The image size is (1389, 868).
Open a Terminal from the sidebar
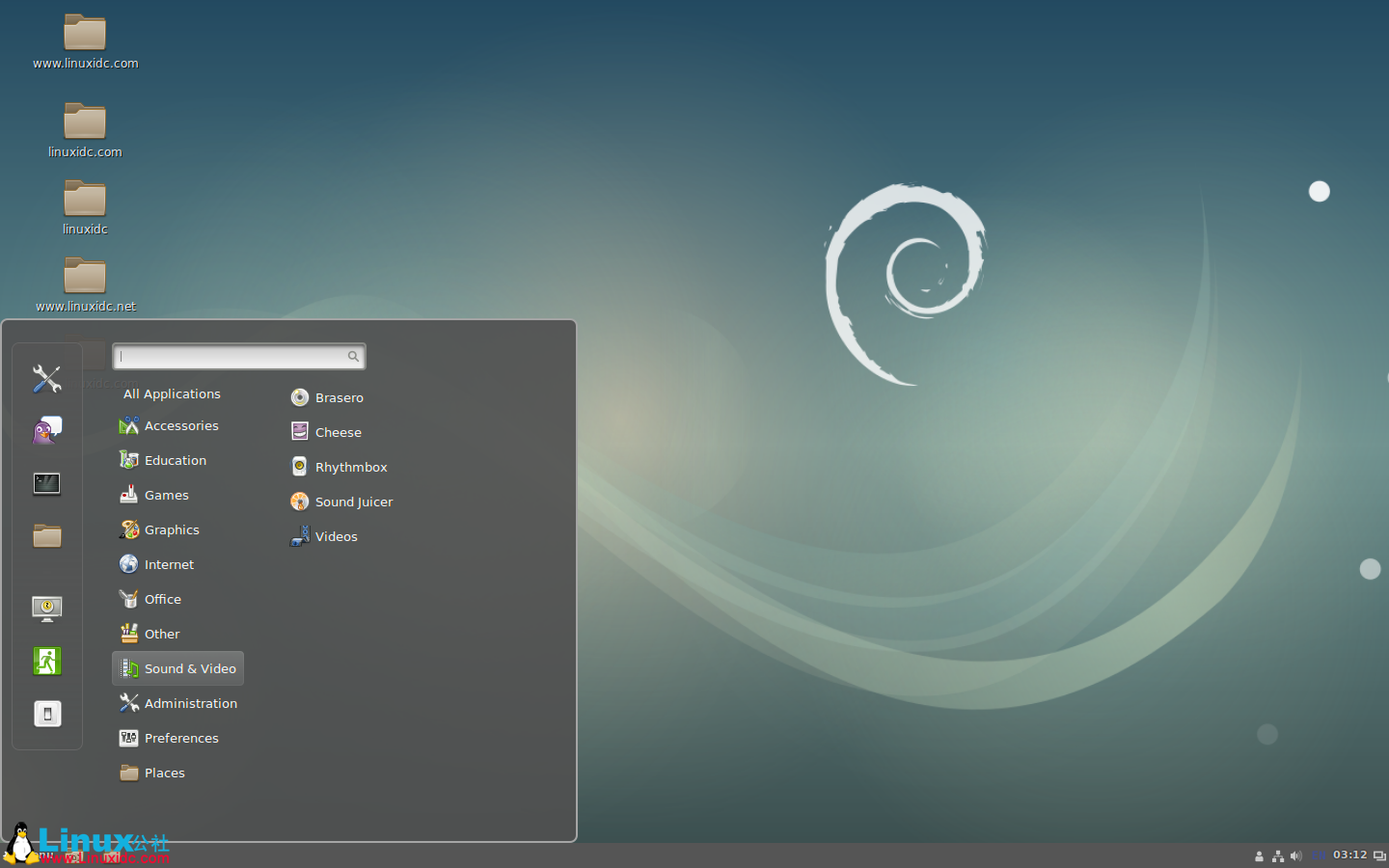click(46, 483)
